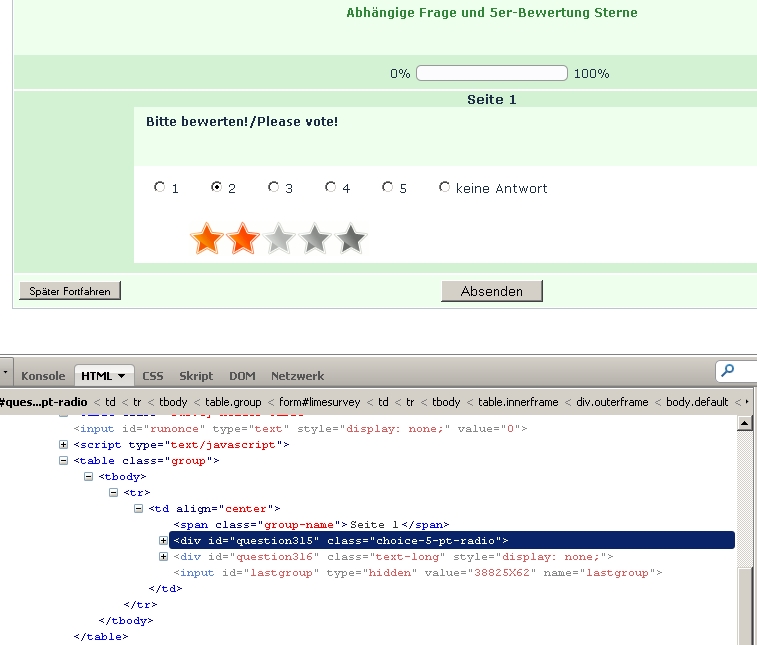757x645 pixels.
Task: Open the HTML tab dropdown arrow
Action: click(122, 376)
